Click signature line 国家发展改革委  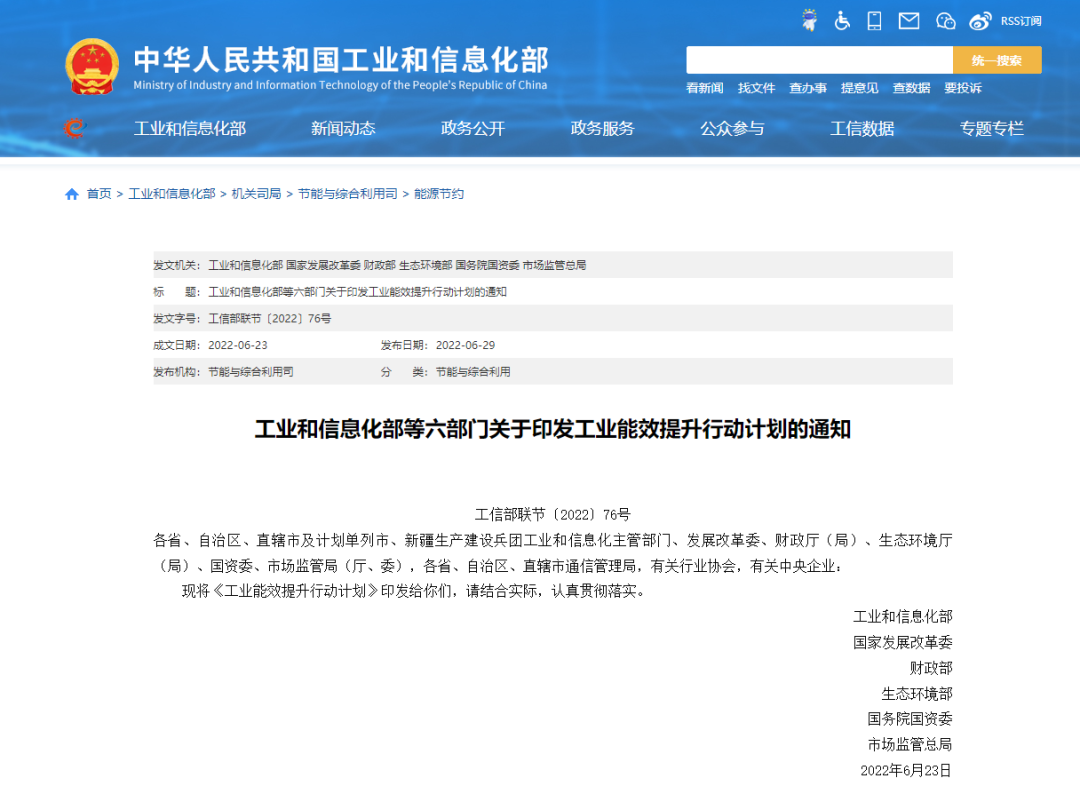click(x=902, y=642)
